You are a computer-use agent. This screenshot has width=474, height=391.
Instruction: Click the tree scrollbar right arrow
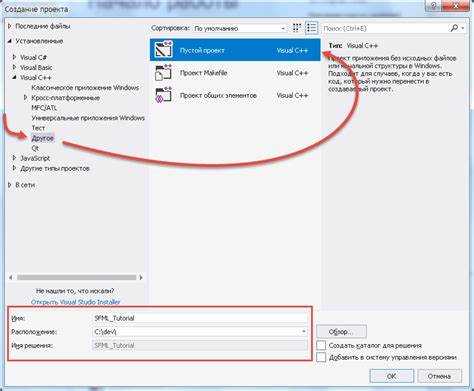coord(141,277)
